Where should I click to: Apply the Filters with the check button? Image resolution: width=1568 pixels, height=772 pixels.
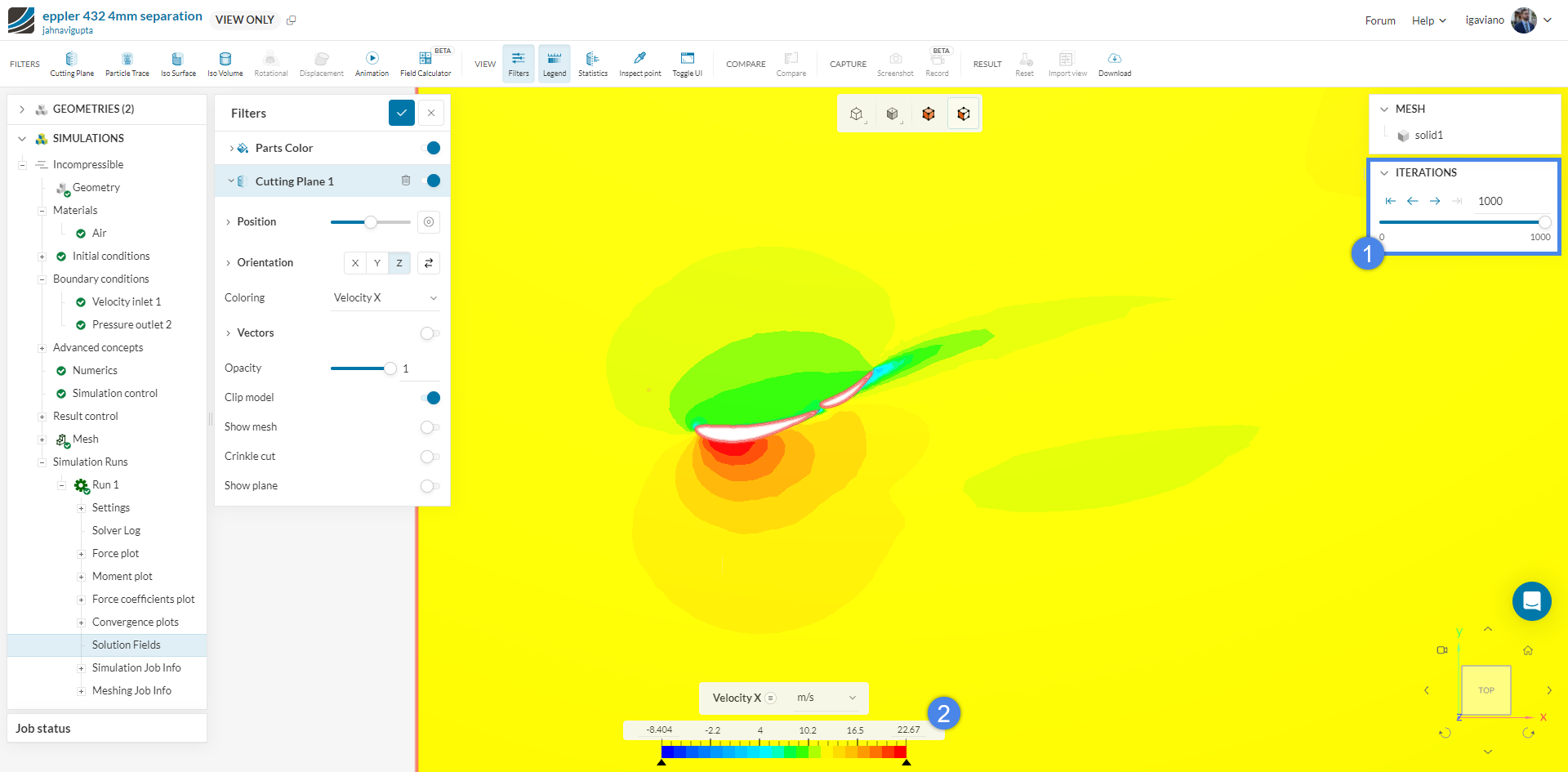pos(401,113)
